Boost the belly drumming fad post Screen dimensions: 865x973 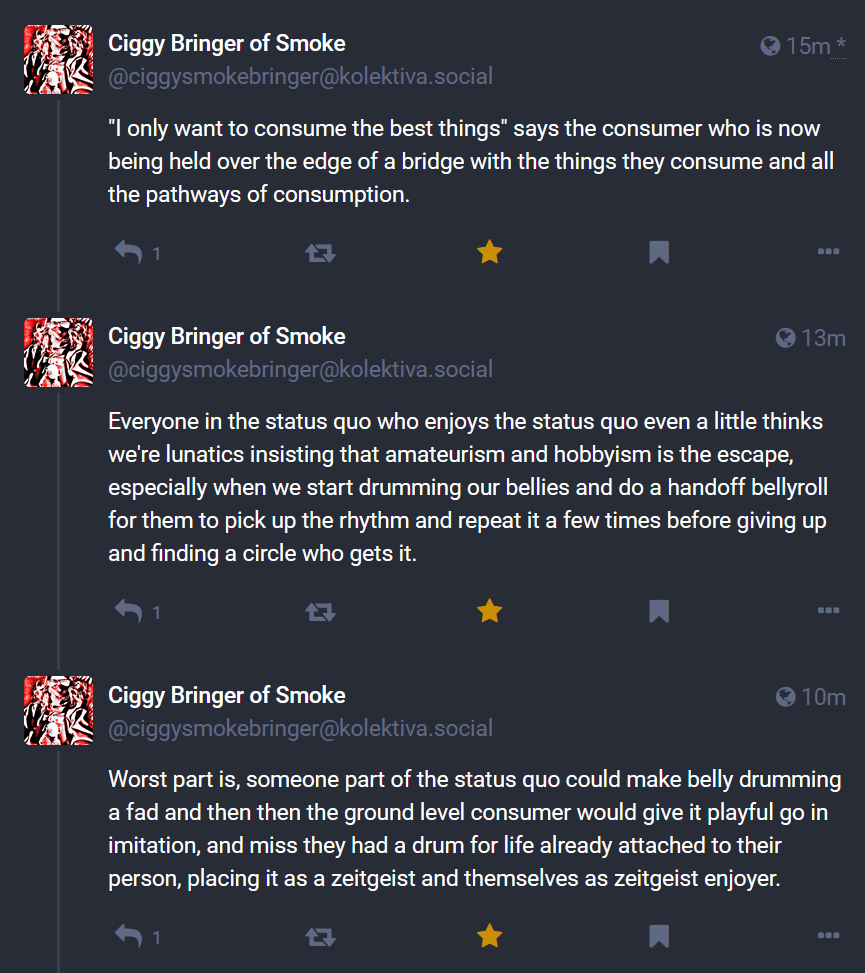pos(320,936)
